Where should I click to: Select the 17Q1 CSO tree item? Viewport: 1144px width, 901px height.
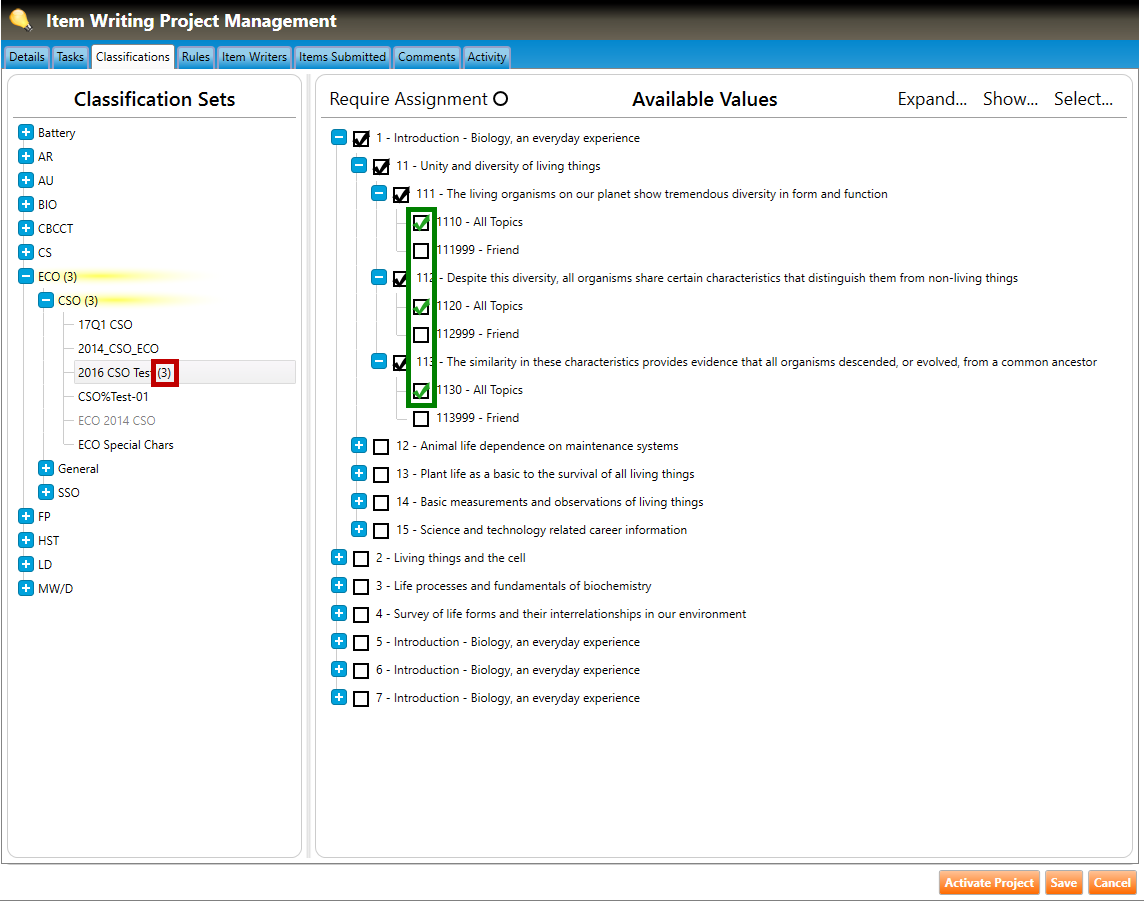coord(105,325)
